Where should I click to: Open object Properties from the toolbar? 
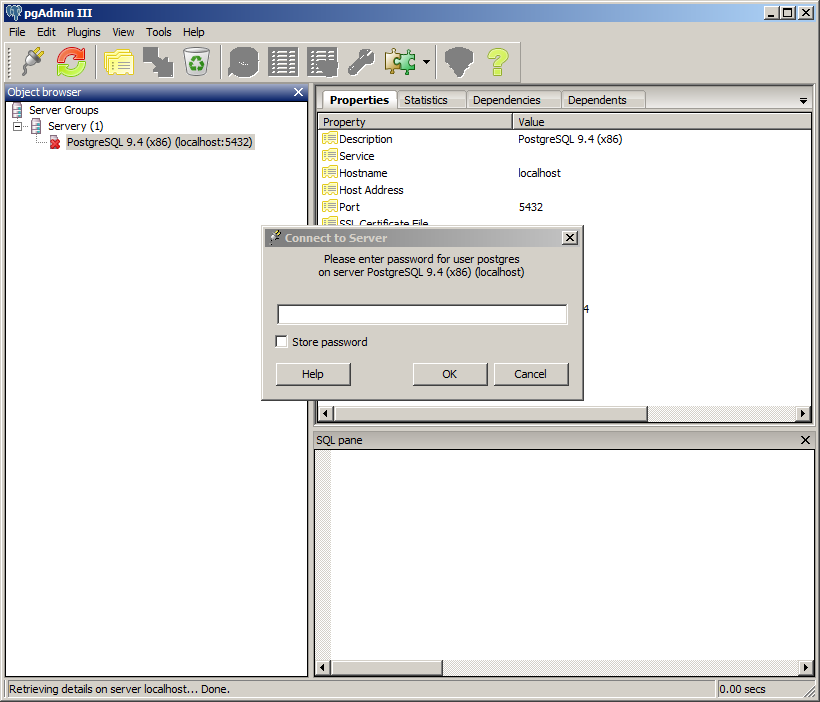point(119,62)
